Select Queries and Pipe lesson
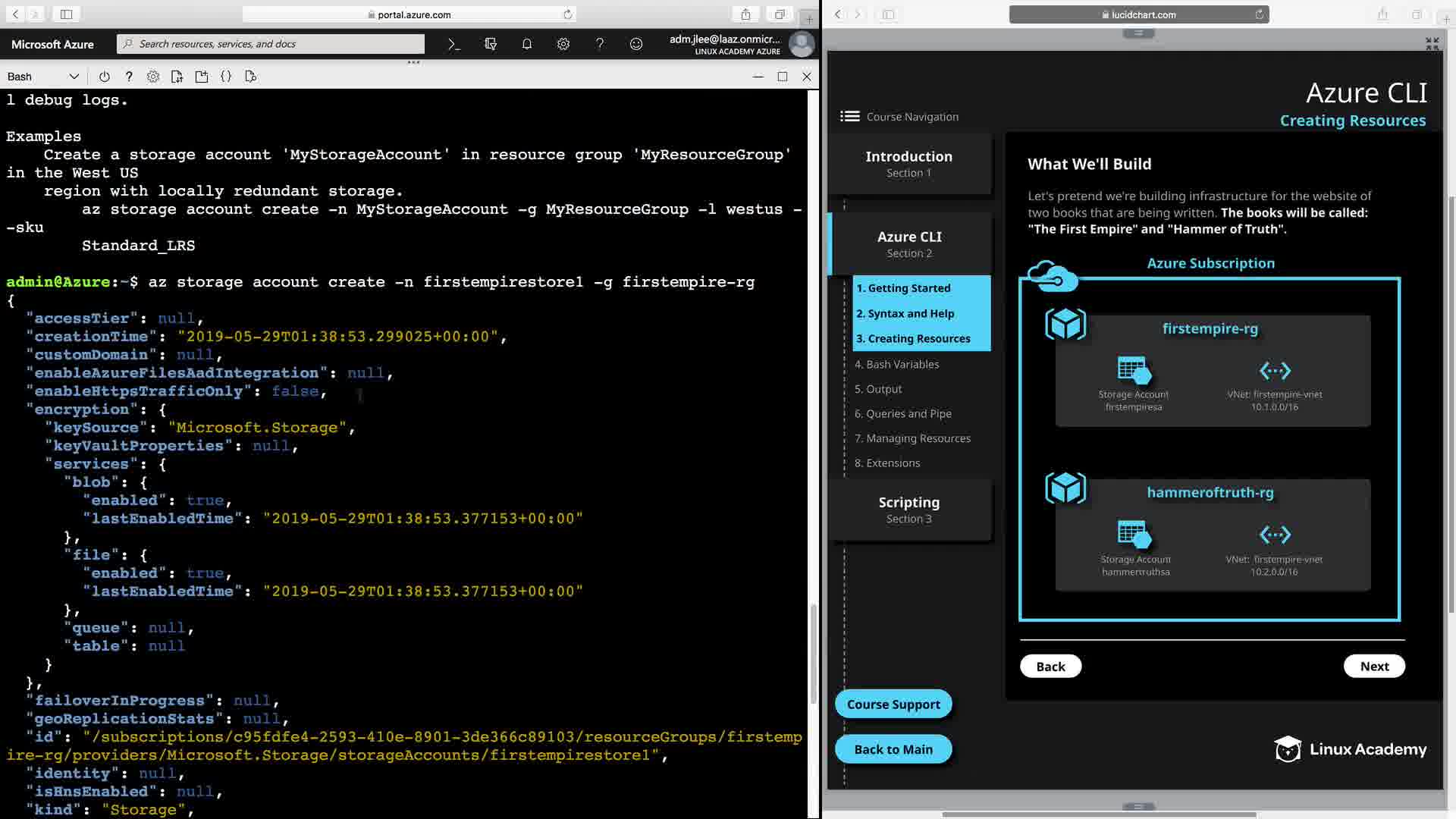 click(x=902, y=413)
